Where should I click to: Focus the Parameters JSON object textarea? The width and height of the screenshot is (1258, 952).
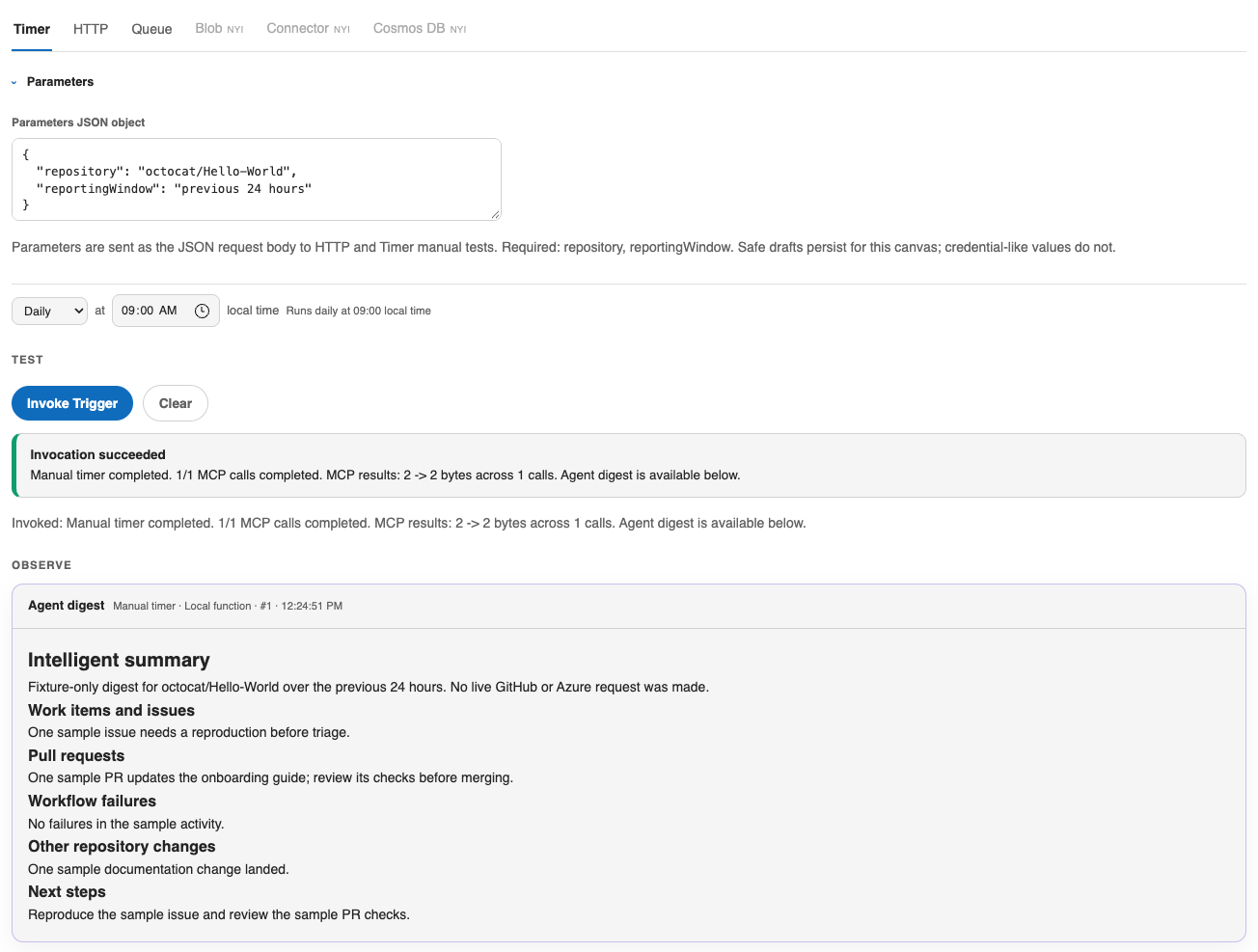pyautogui.click(x=257, y=179)
